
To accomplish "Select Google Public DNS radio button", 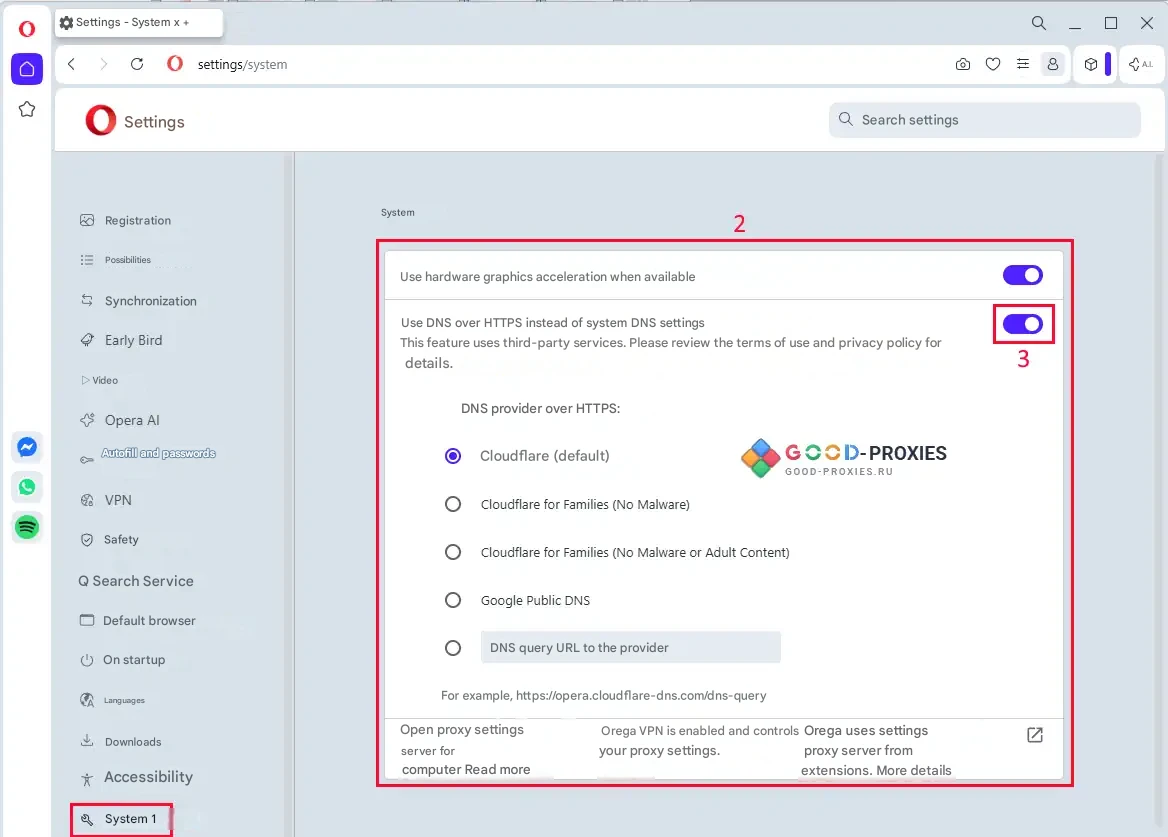I will pos(453,600).
